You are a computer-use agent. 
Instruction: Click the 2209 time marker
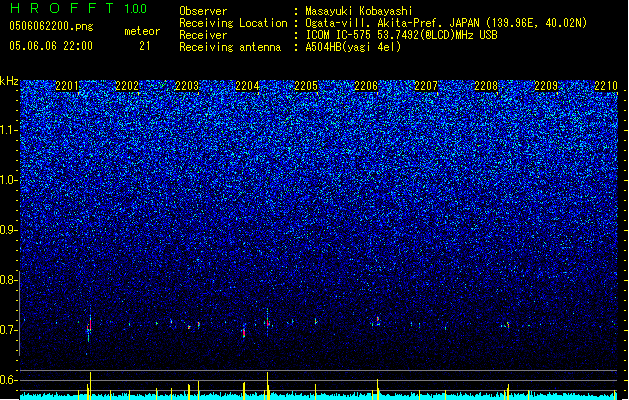[546, 86]
